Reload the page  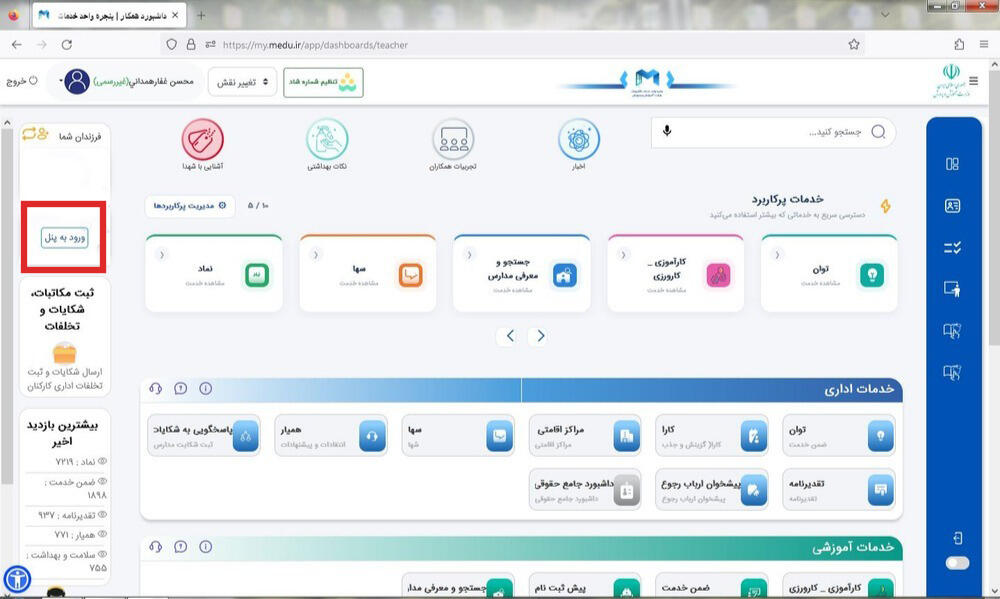tap(66, 45)
